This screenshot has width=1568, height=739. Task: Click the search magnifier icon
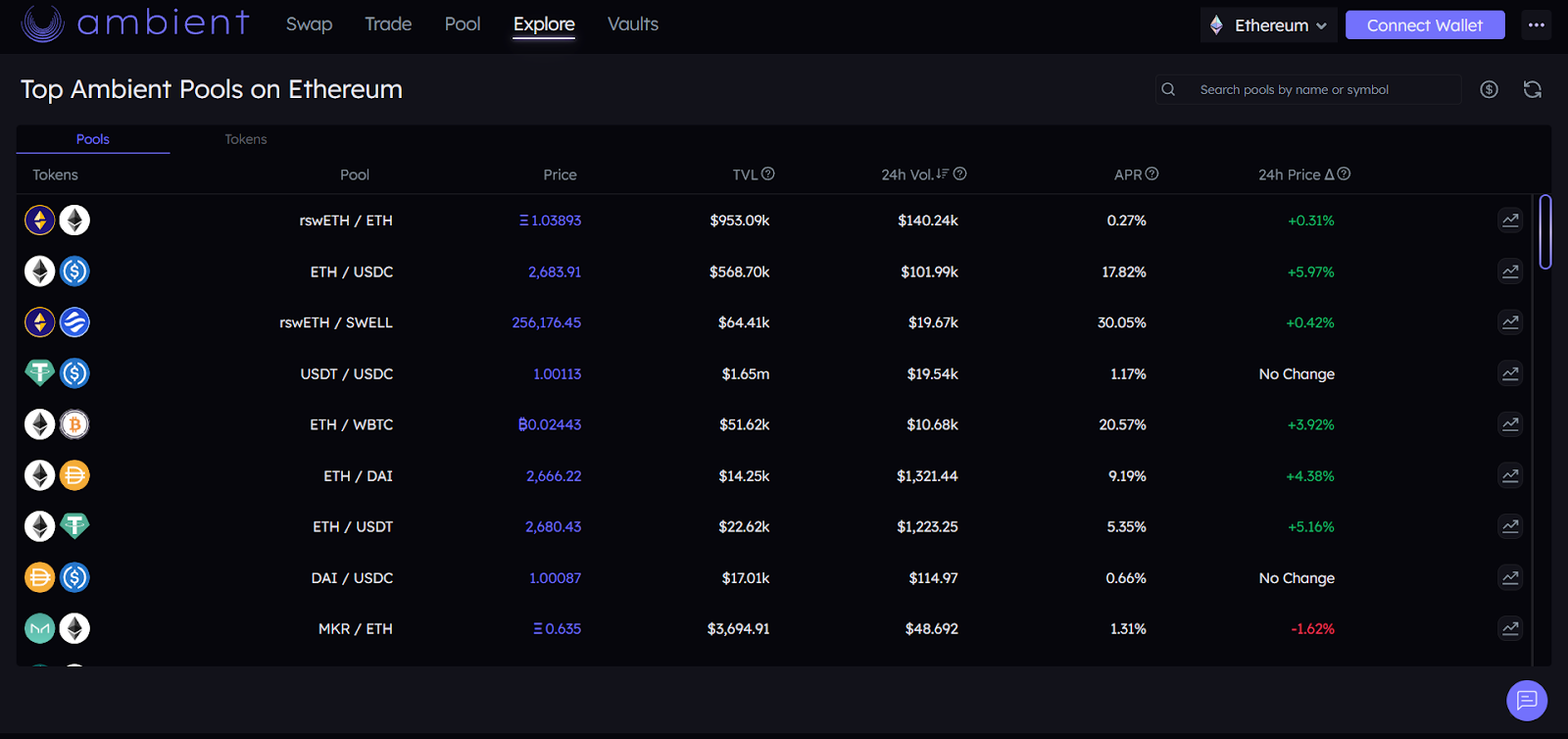(x=1168, y=89)
